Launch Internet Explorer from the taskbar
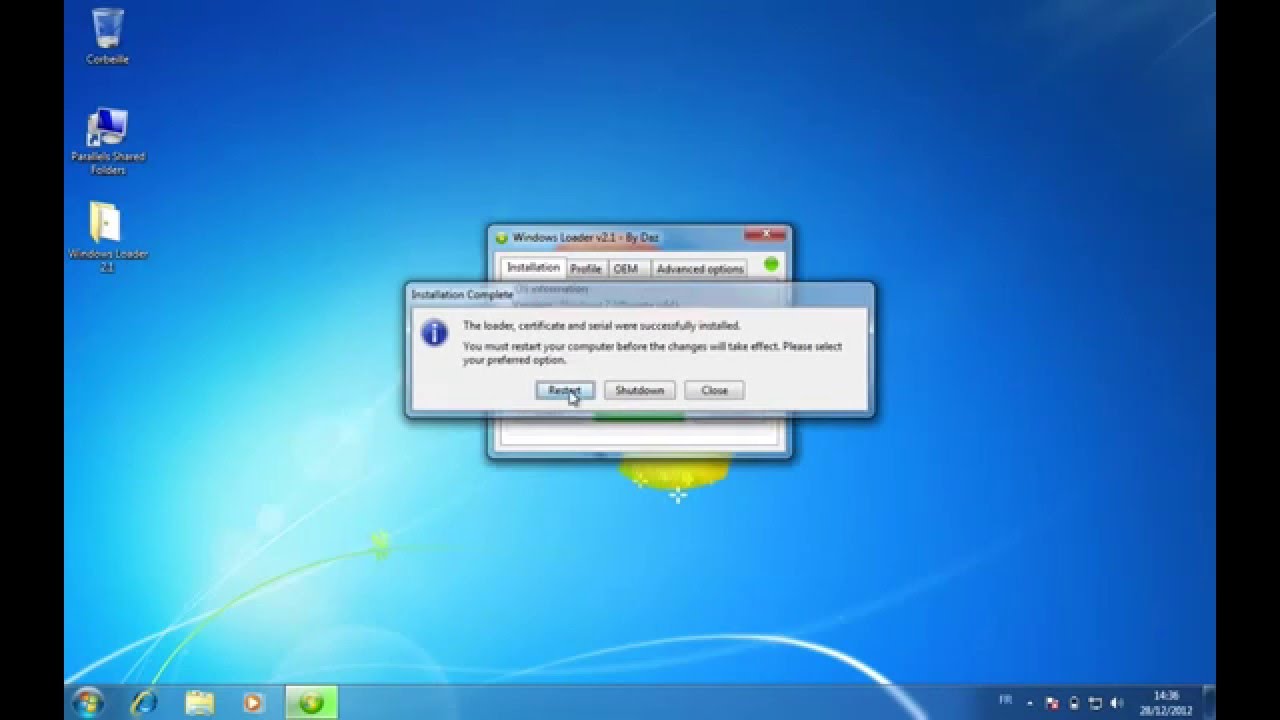 144,702
